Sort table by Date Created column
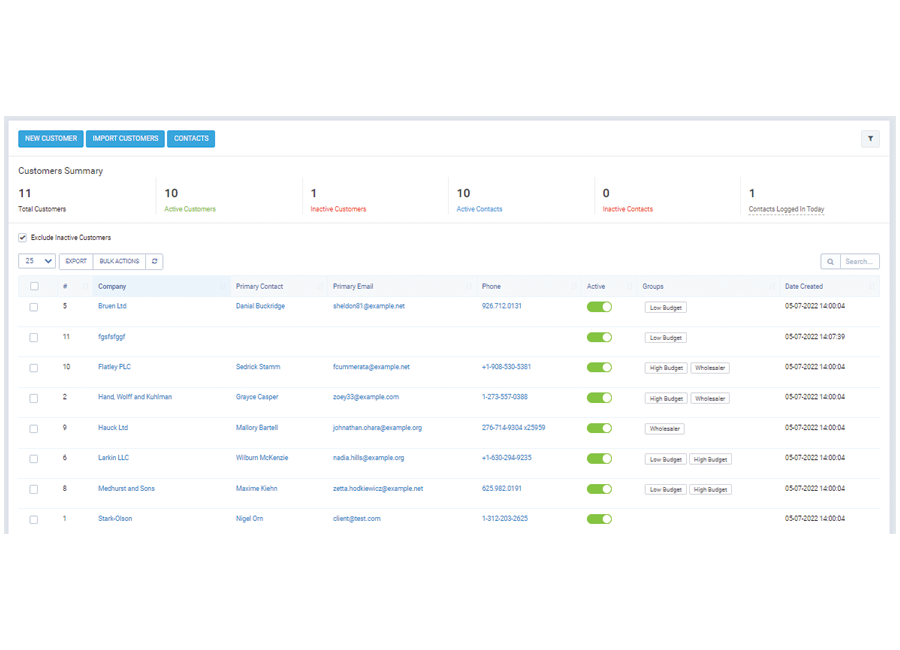The width and height of the screenshot is (900, 650). [804, 287]
